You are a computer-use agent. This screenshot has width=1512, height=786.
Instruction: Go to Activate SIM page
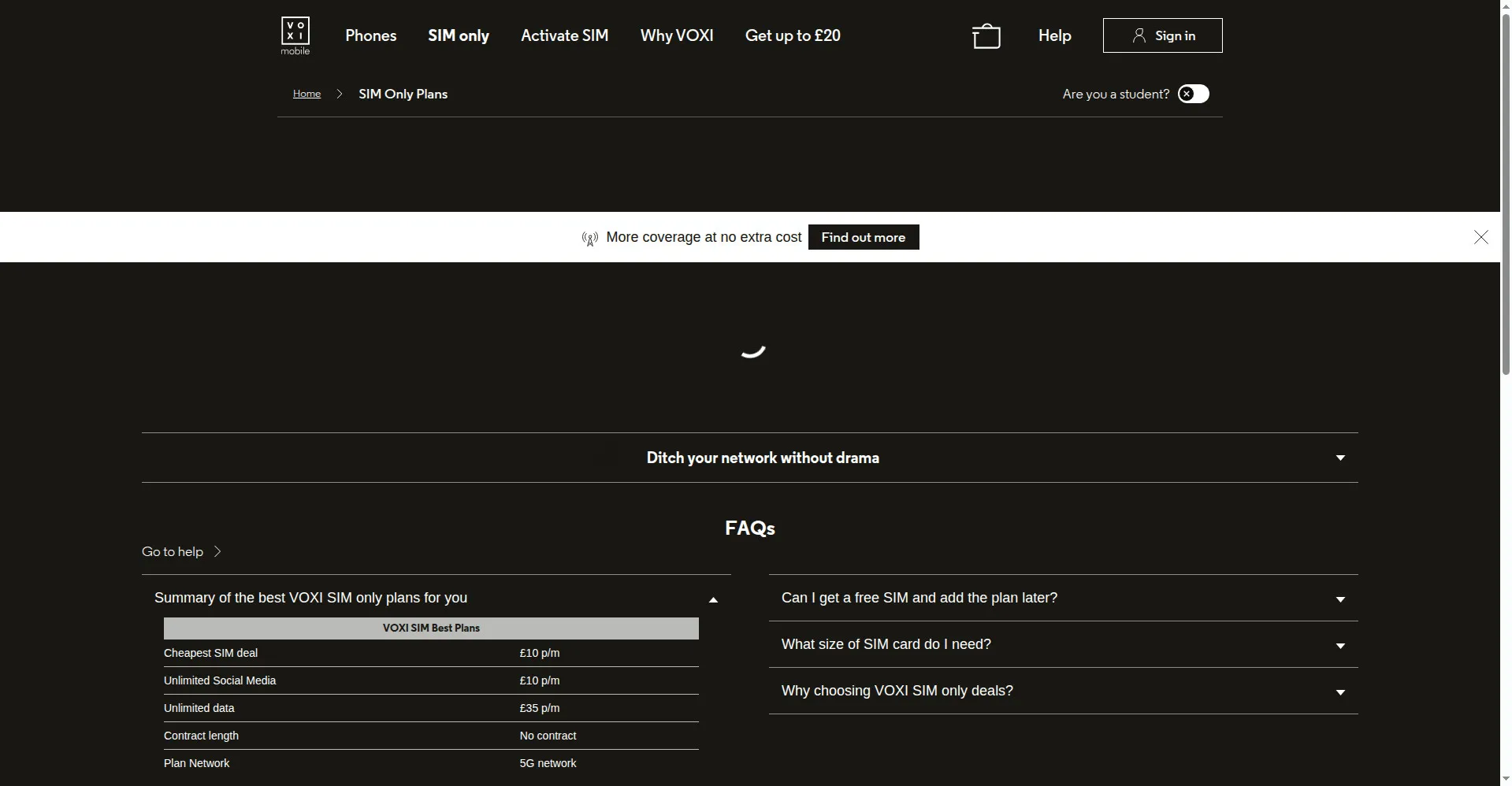point(564,35)
